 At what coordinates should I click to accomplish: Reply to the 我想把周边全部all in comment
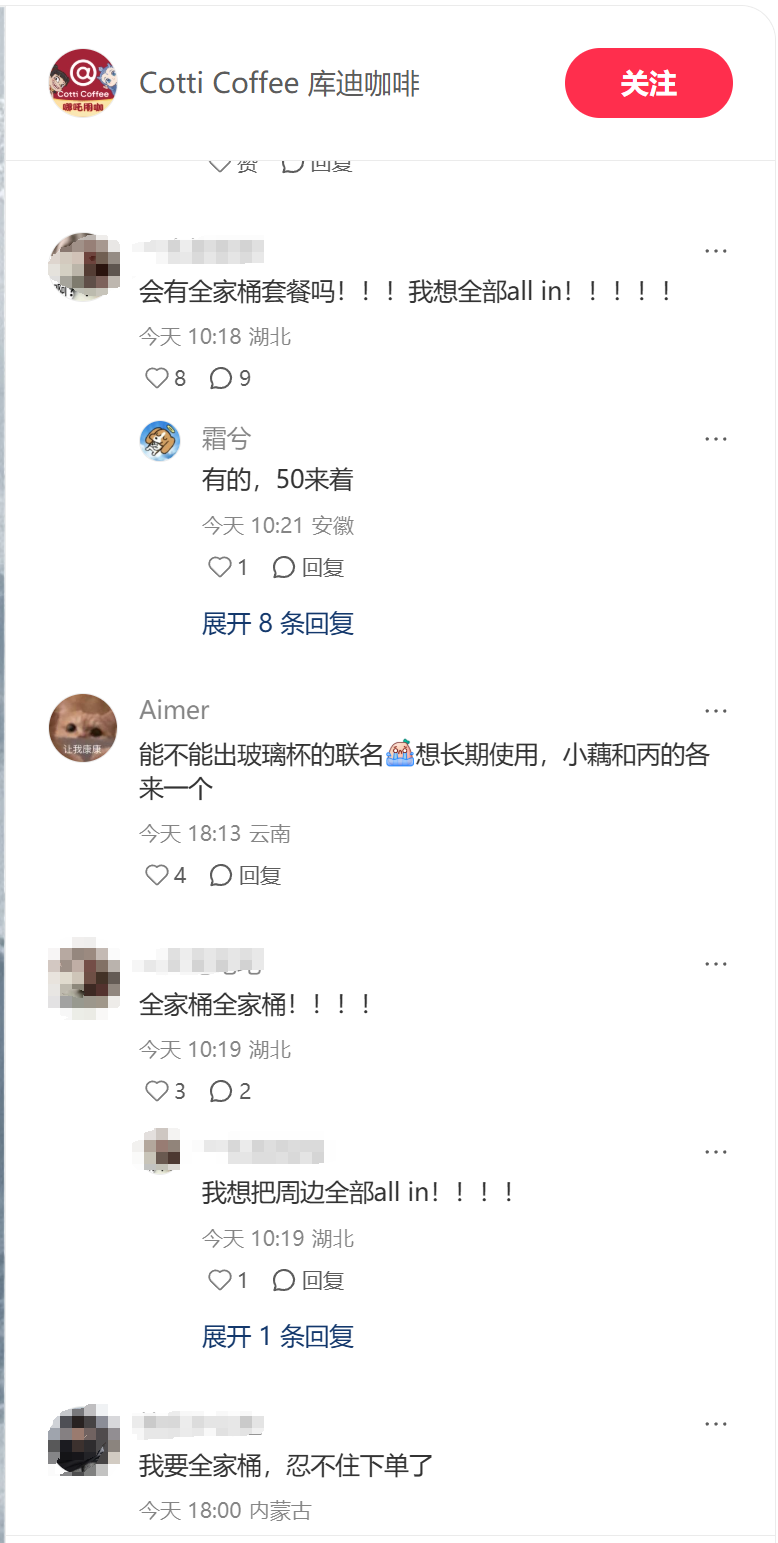click(308, 1280)
